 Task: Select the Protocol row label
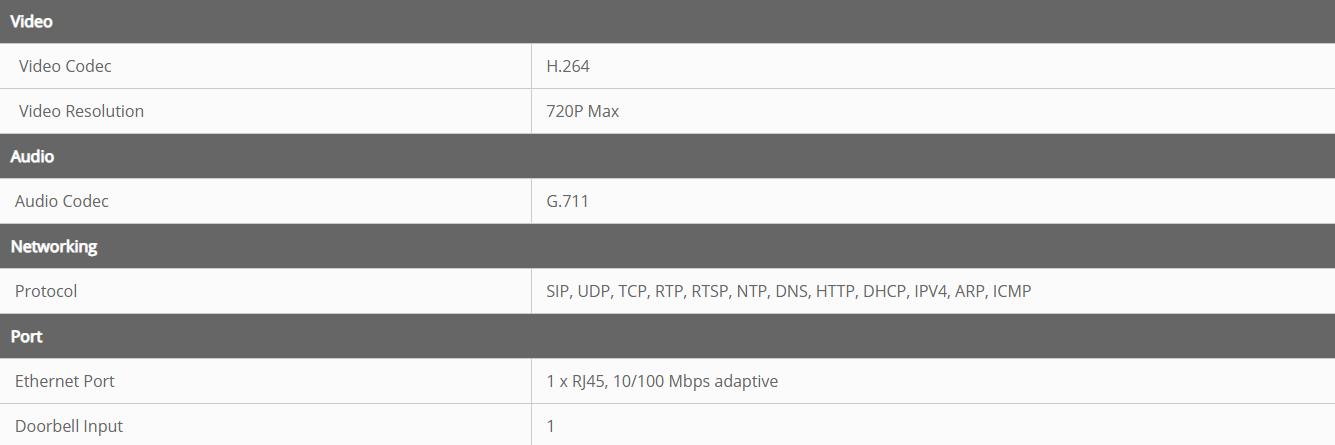tap(46, 291)
